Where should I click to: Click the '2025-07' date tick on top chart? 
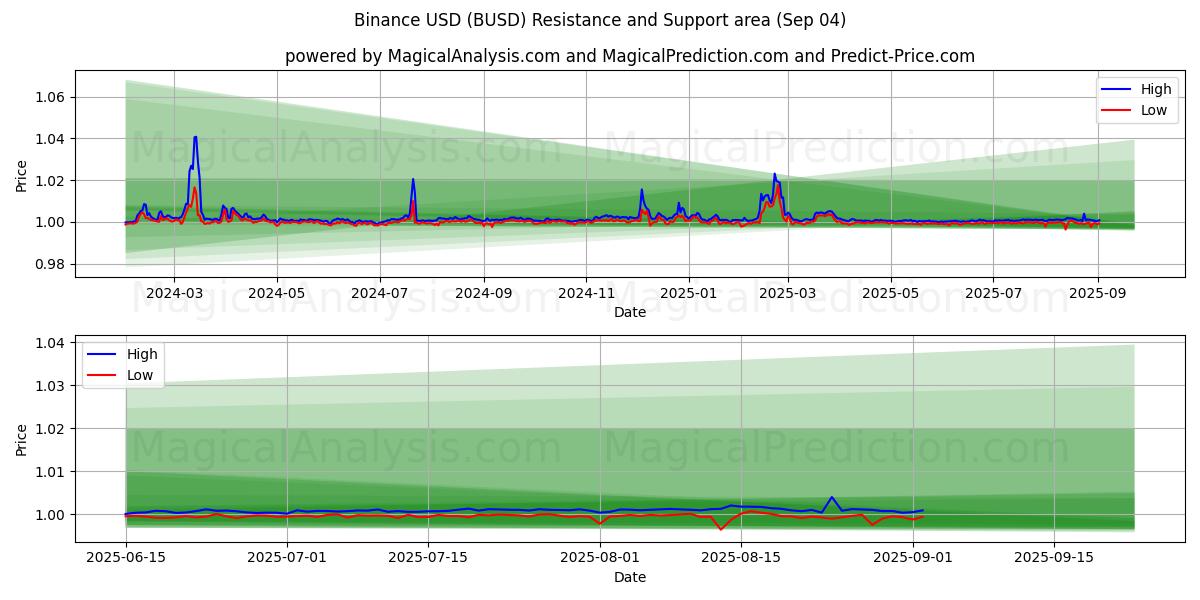click(x=993, y=293)
